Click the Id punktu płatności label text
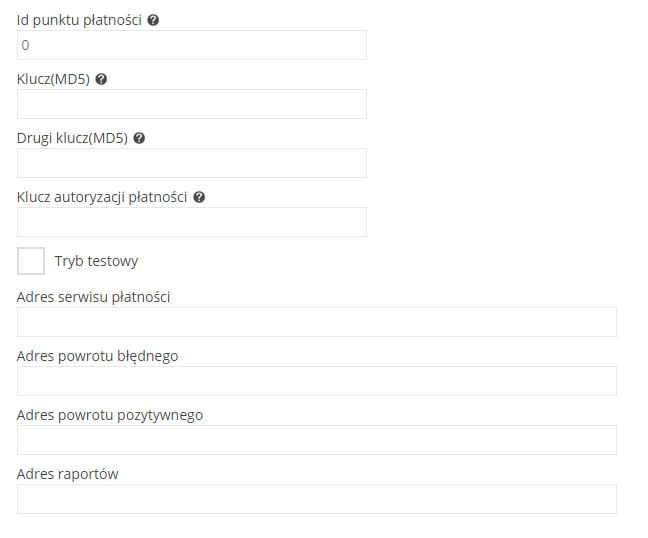Screen dimensions: 648x538 (79, 20)
